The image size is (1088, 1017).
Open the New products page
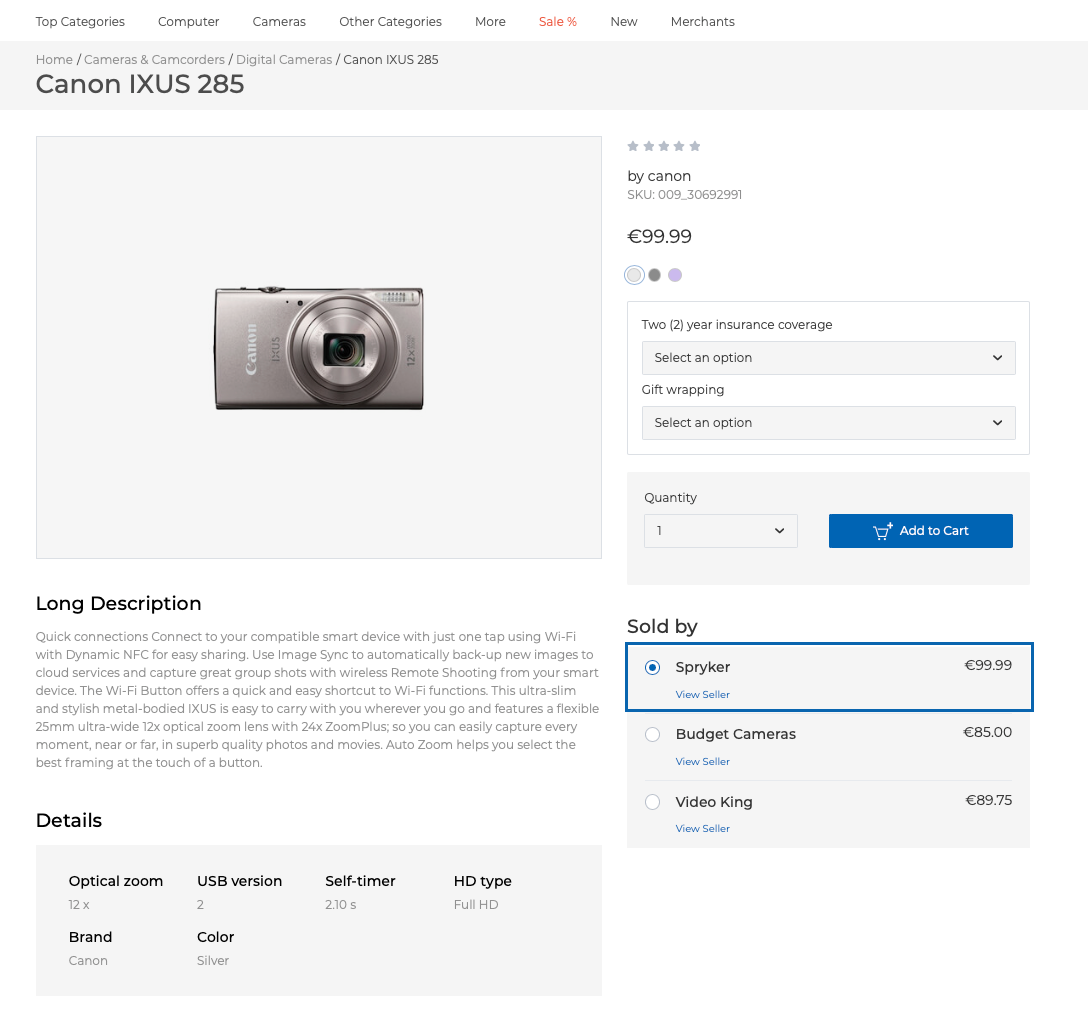point(624,22)
